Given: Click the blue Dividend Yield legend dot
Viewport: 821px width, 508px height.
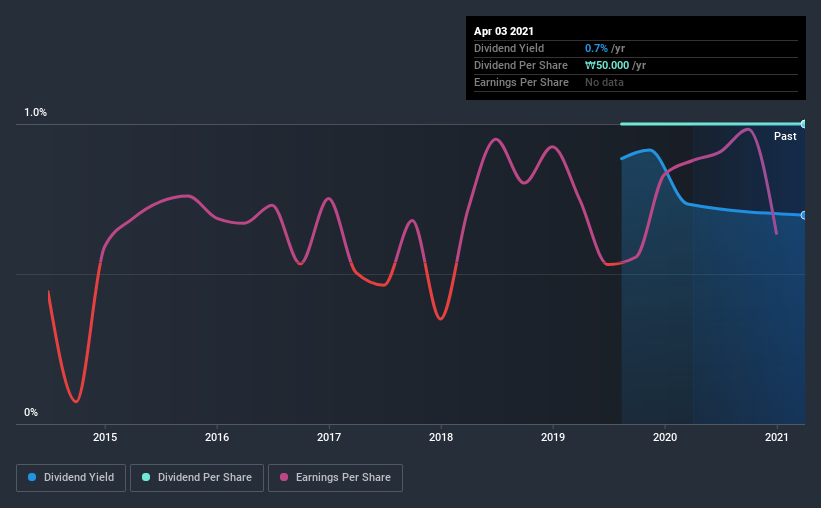Looking at the screenshot, I should pos(32,477).
